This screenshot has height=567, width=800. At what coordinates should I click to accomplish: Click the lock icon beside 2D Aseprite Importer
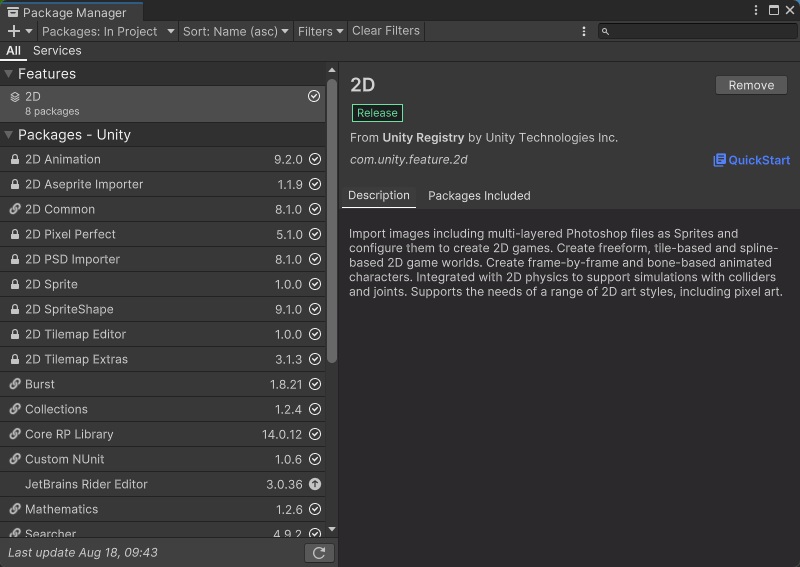(15, 184)
